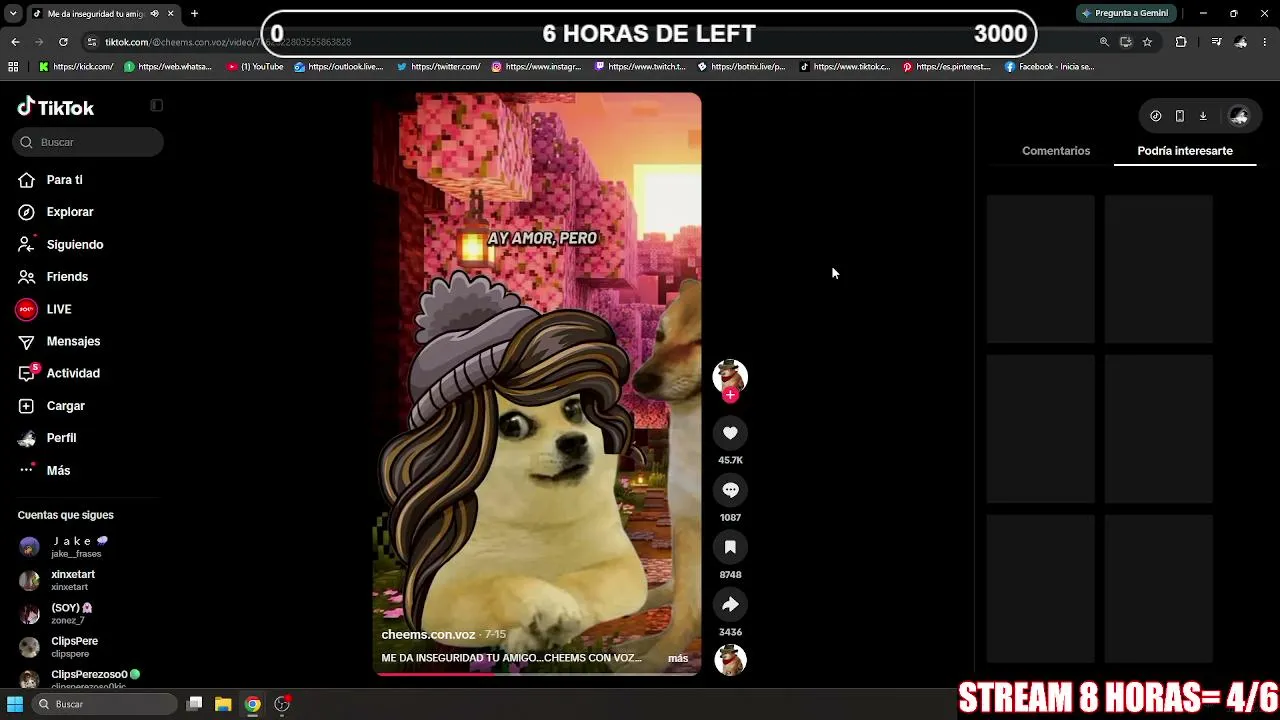Open the Chrome apps grid icon
Viewport: 1280px width, 720px height.
13,67
